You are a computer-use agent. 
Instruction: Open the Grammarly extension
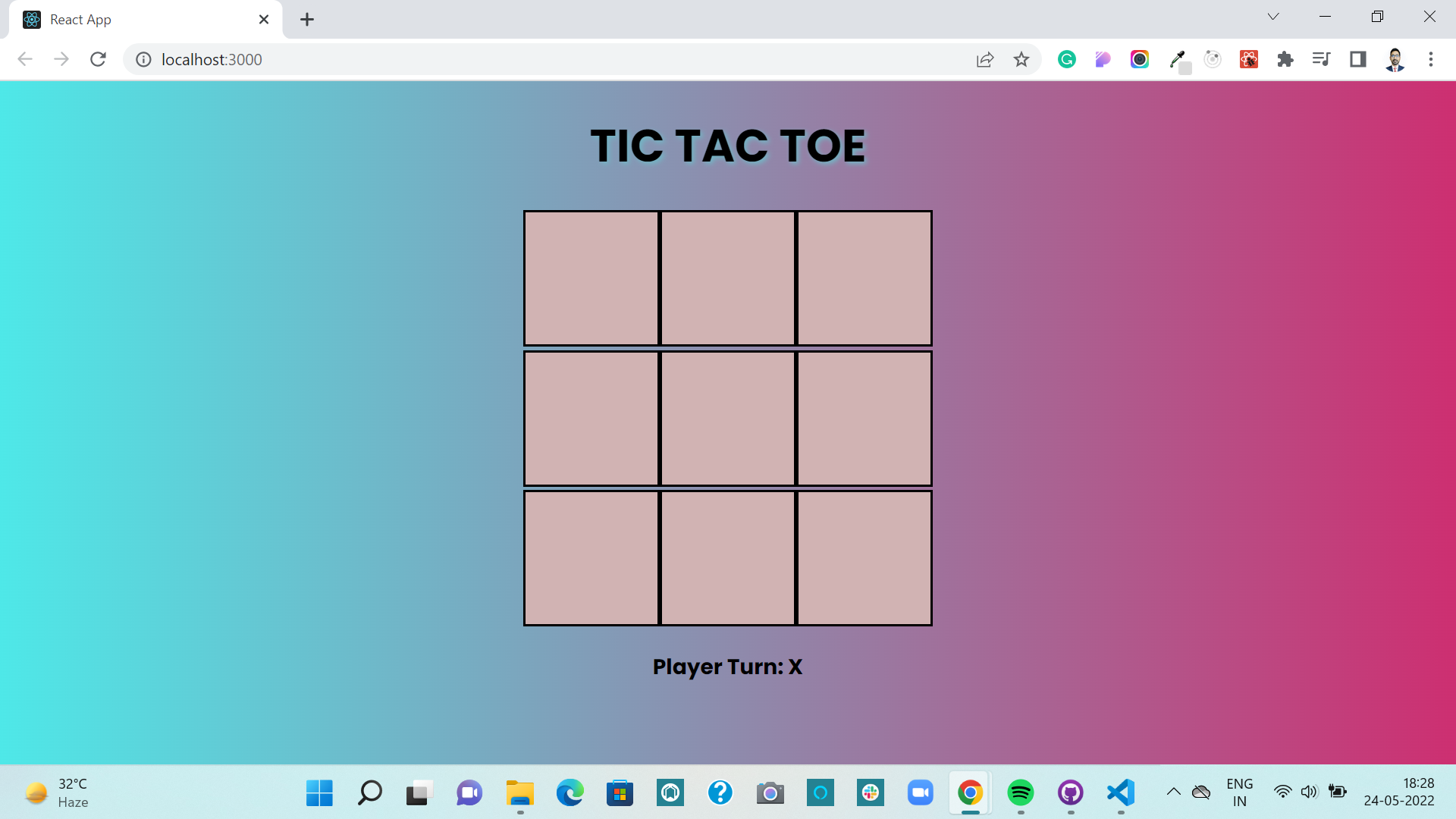point(1067,59)
